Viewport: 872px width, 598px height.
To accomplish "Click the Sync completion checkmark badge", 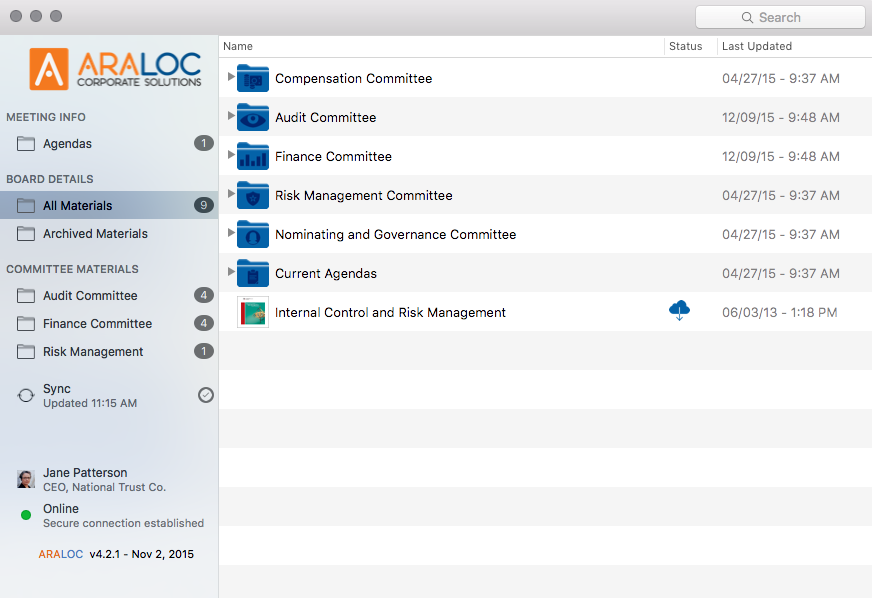I will click(x=206, y=395).
